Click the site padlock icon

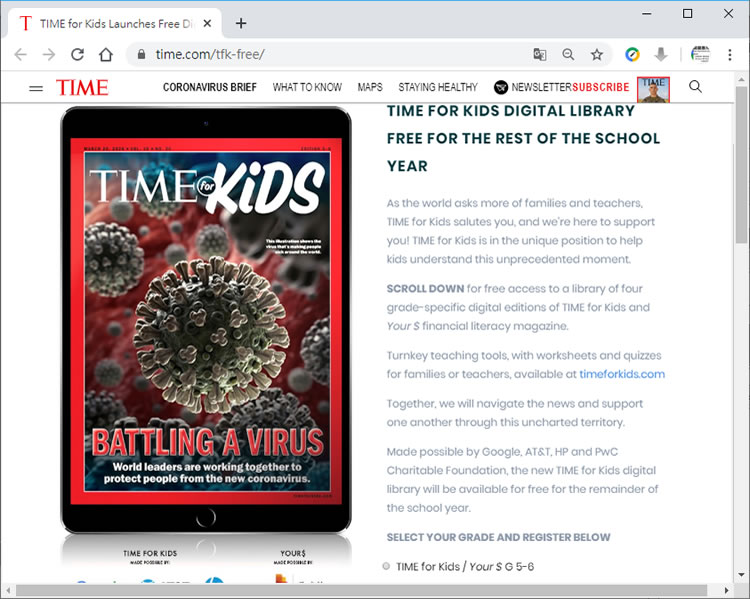[141, 55]
